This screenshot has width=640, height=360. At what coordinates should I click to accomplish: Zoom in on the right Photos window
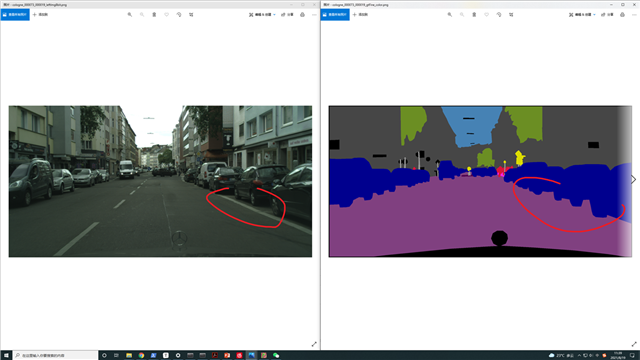coord(450,15)
